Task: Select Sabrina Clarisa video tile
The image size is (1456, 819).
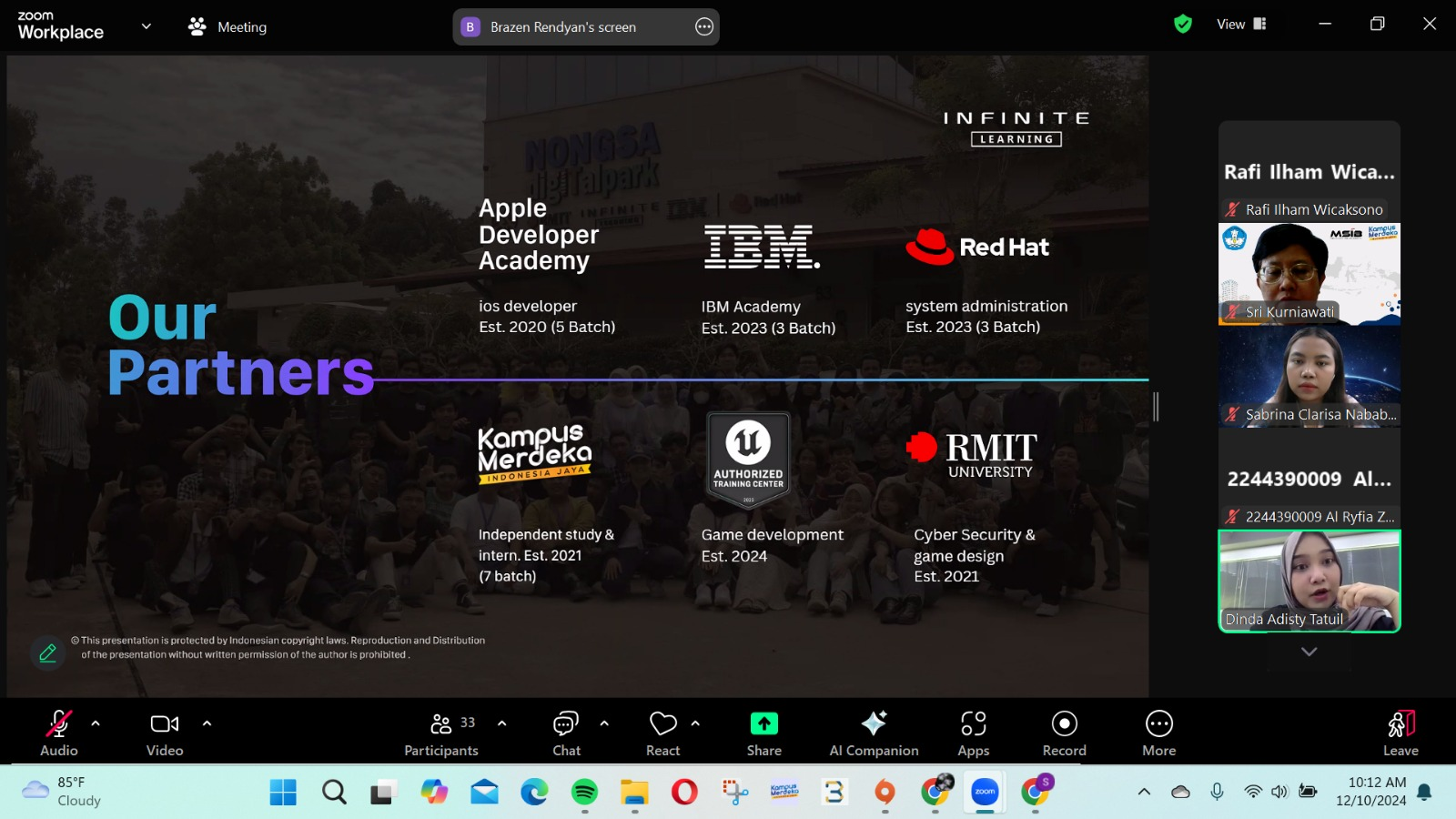Action: 1309,376
